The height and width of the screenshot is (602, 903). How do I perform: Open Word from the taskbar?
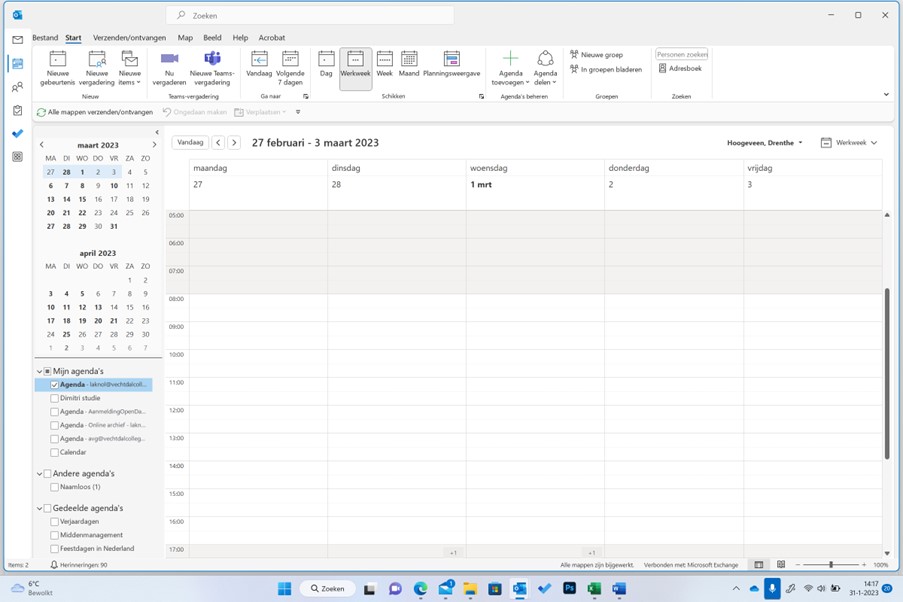[619, 588]
